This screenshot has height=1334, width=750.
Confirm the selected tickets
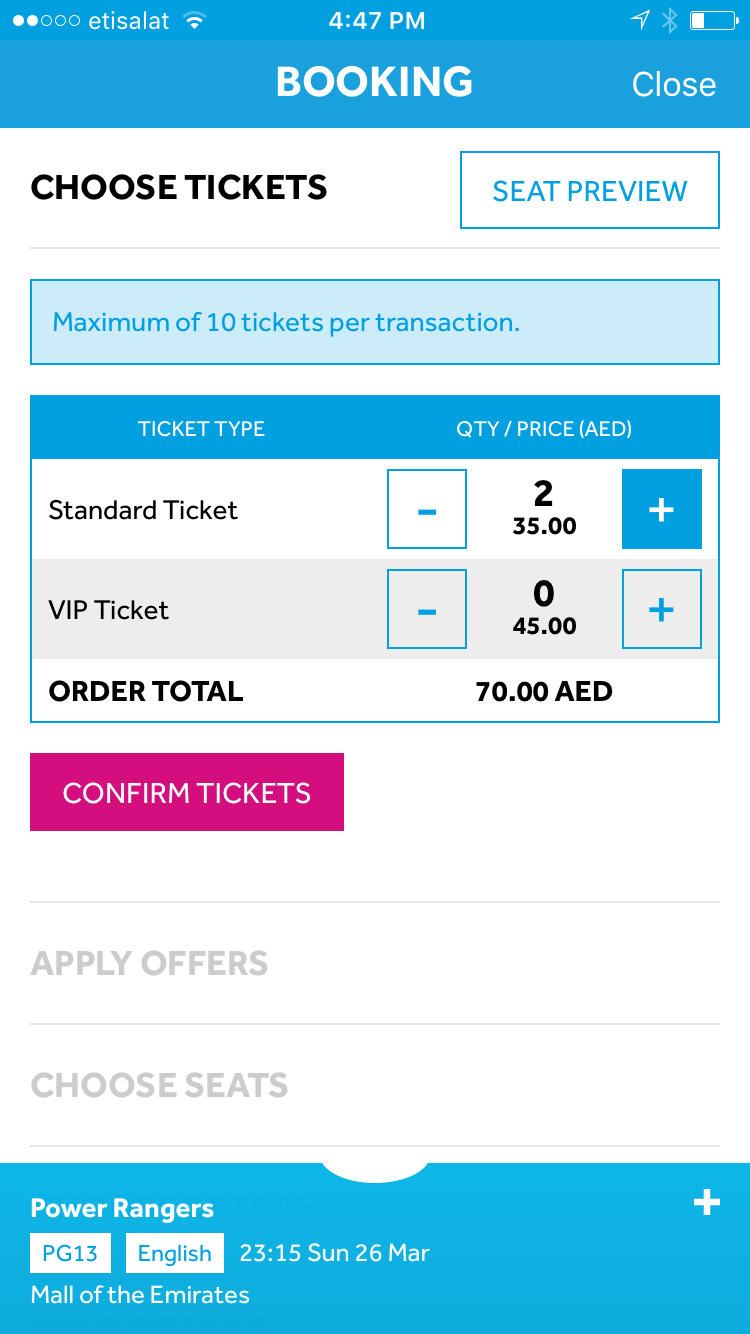[187, 792]
